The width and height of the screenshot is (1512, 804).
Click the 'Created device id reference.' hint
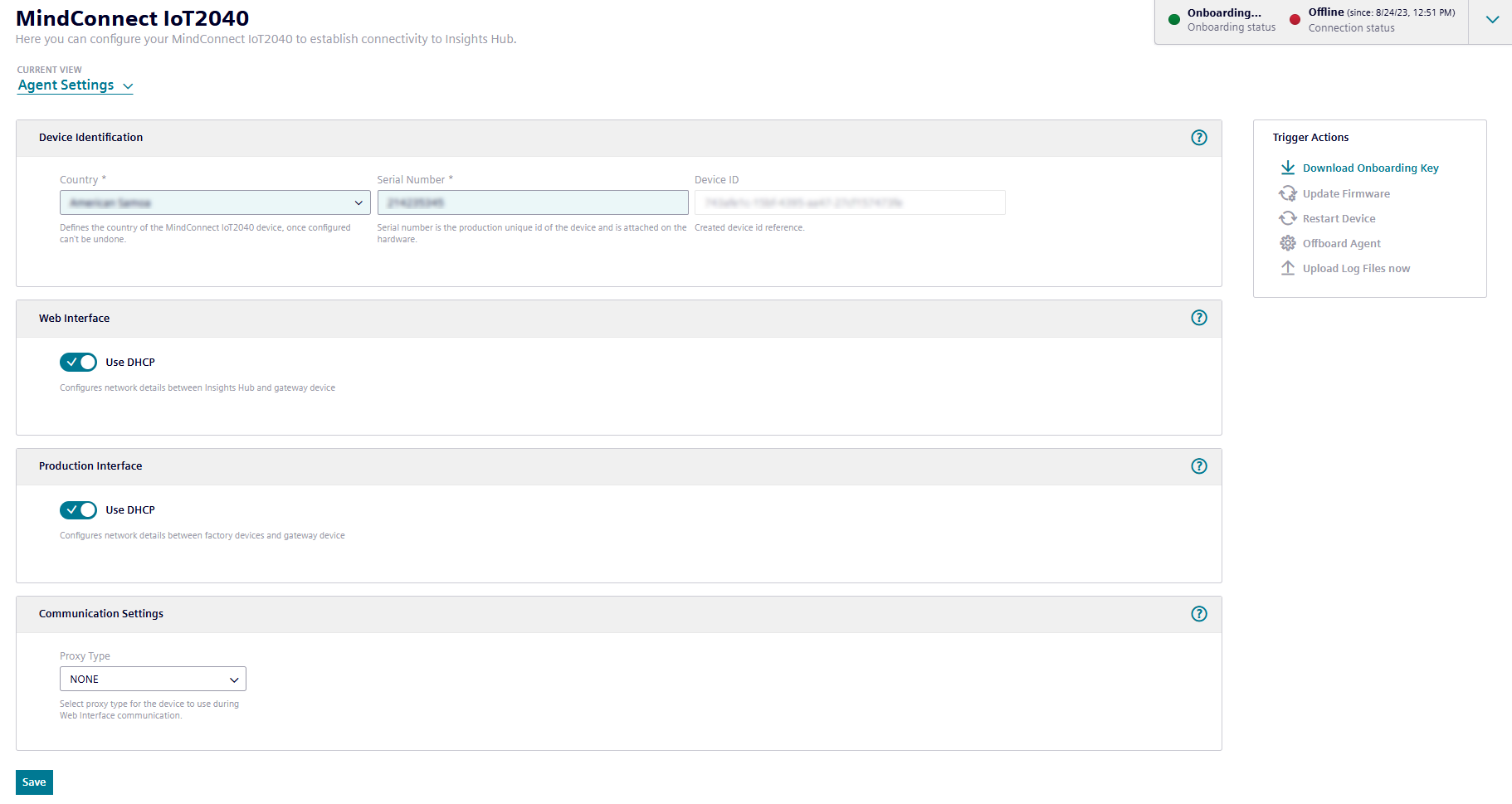click(749, 227)
